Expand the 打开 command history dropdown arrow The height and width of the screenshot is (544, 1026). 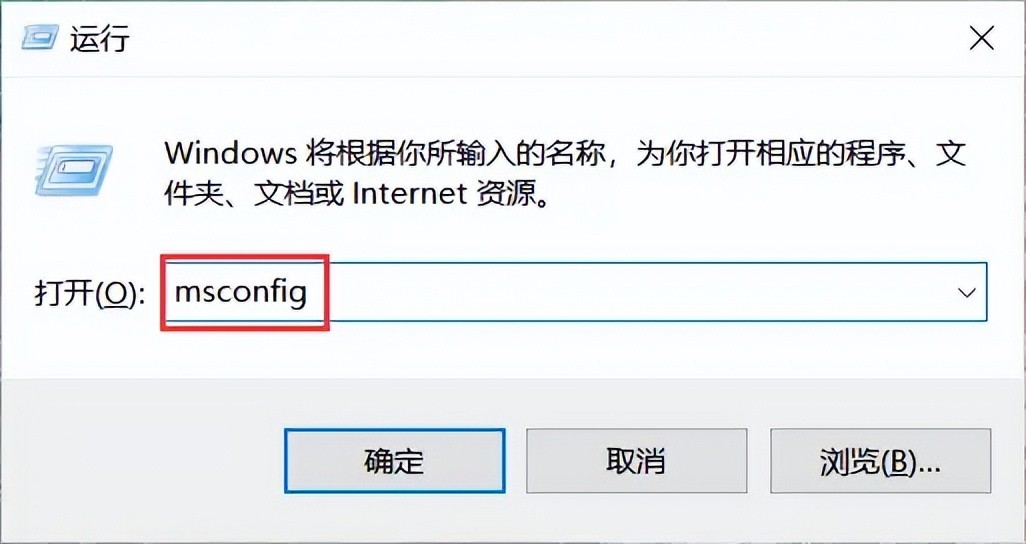(967, 293)
